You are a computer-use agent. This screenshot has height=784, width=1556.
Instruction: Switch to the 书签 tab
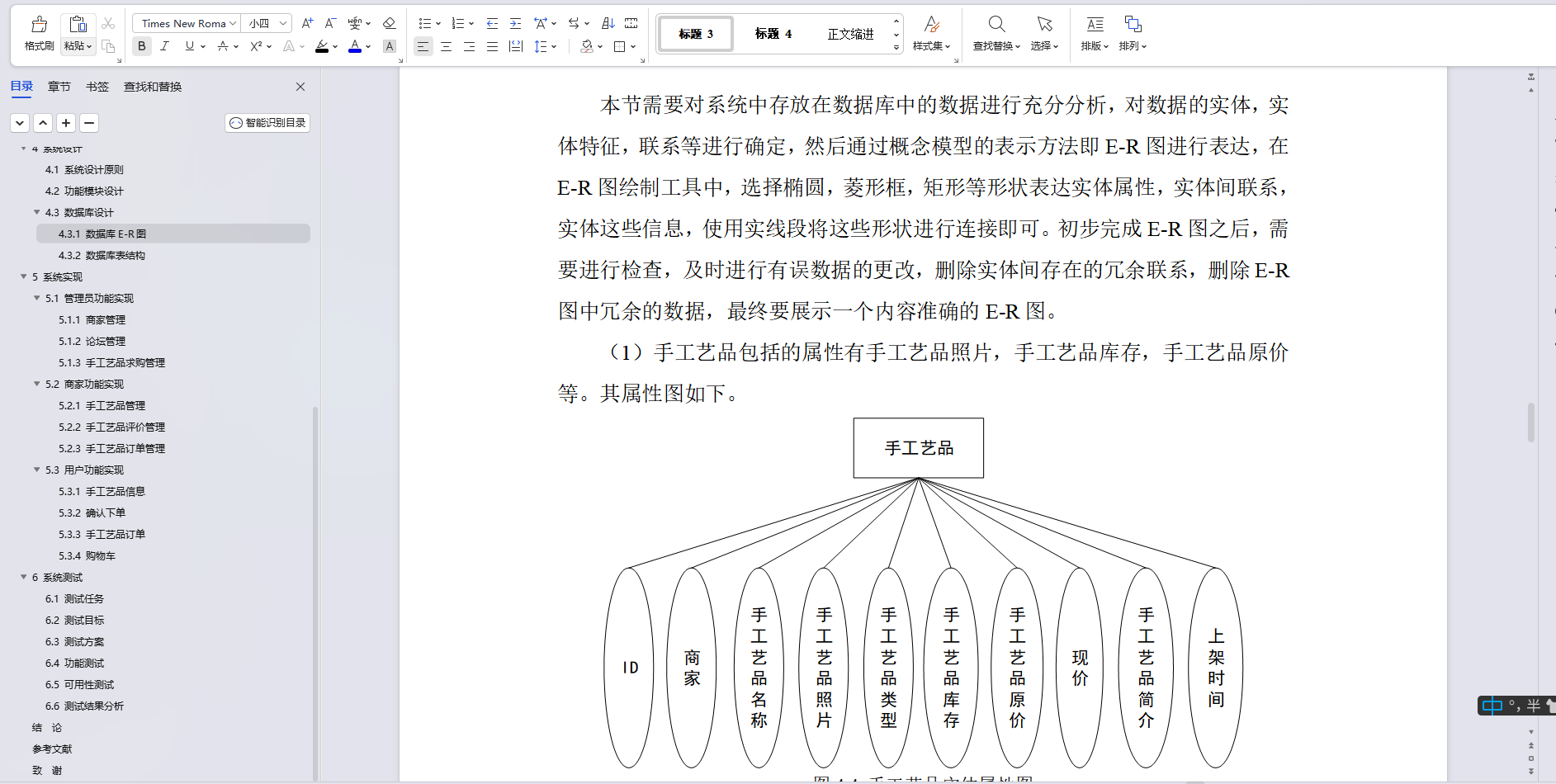(97, 86)
